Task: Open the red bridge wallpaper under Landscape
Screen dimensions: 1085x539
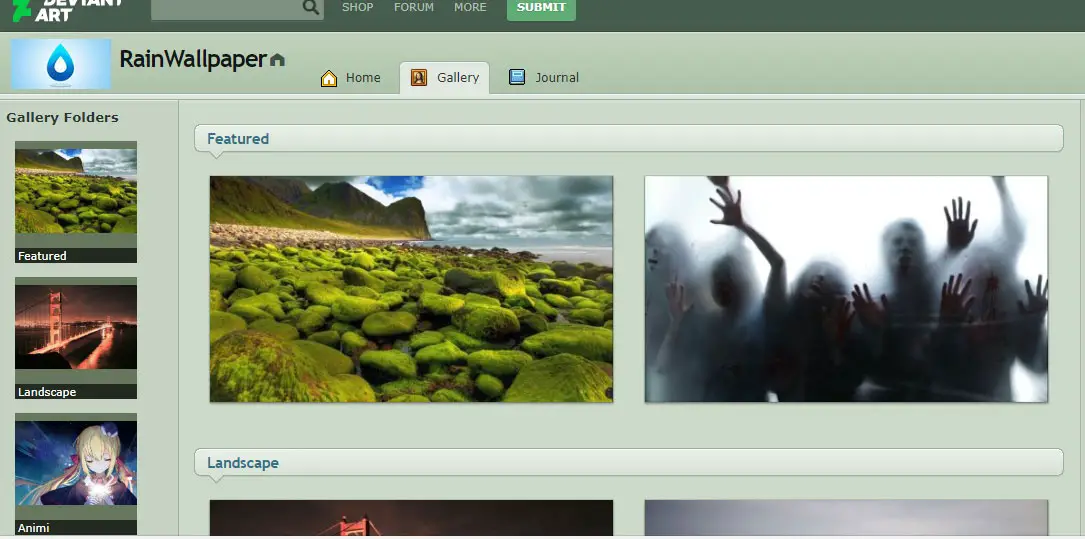Action: point(411,518)
